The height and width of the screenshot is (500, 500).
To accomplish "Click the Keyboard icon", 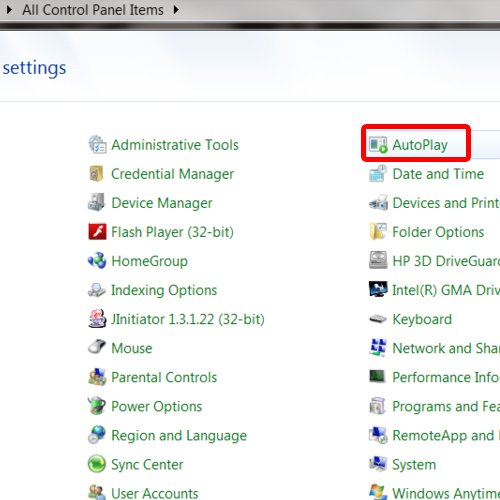I will (x=378, y=319).
